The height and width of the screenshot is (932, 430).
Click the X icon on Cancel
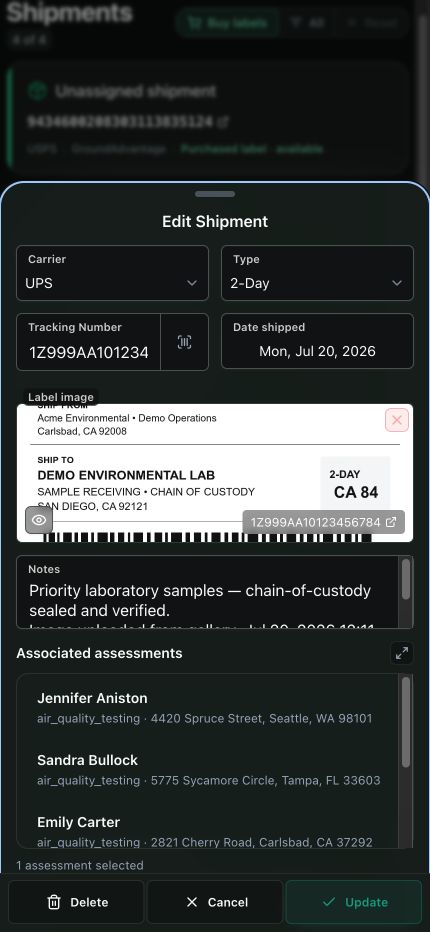pos(192,902)
